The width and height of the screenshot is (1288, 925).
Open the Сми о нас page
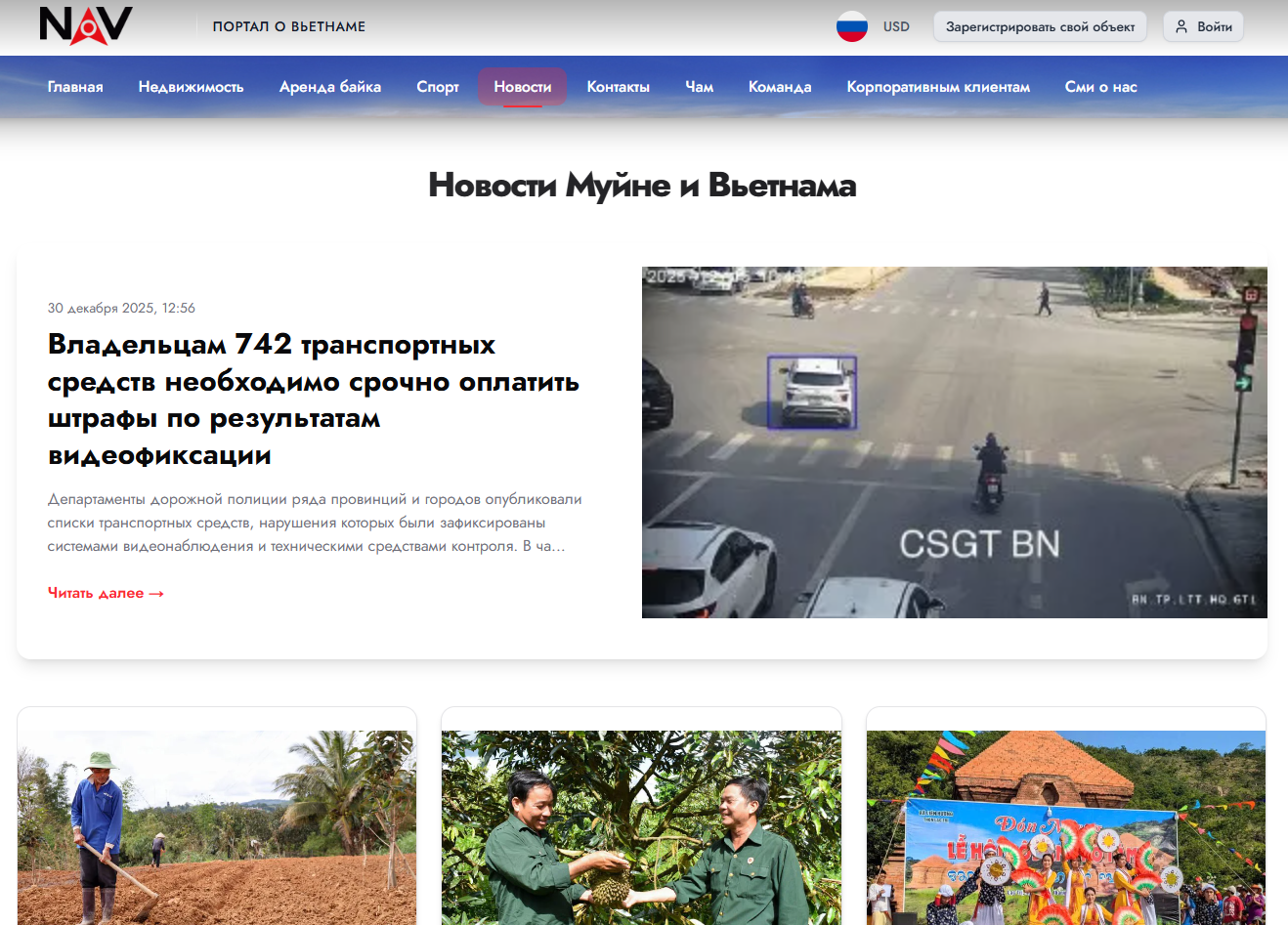(x=1100, y=87)
